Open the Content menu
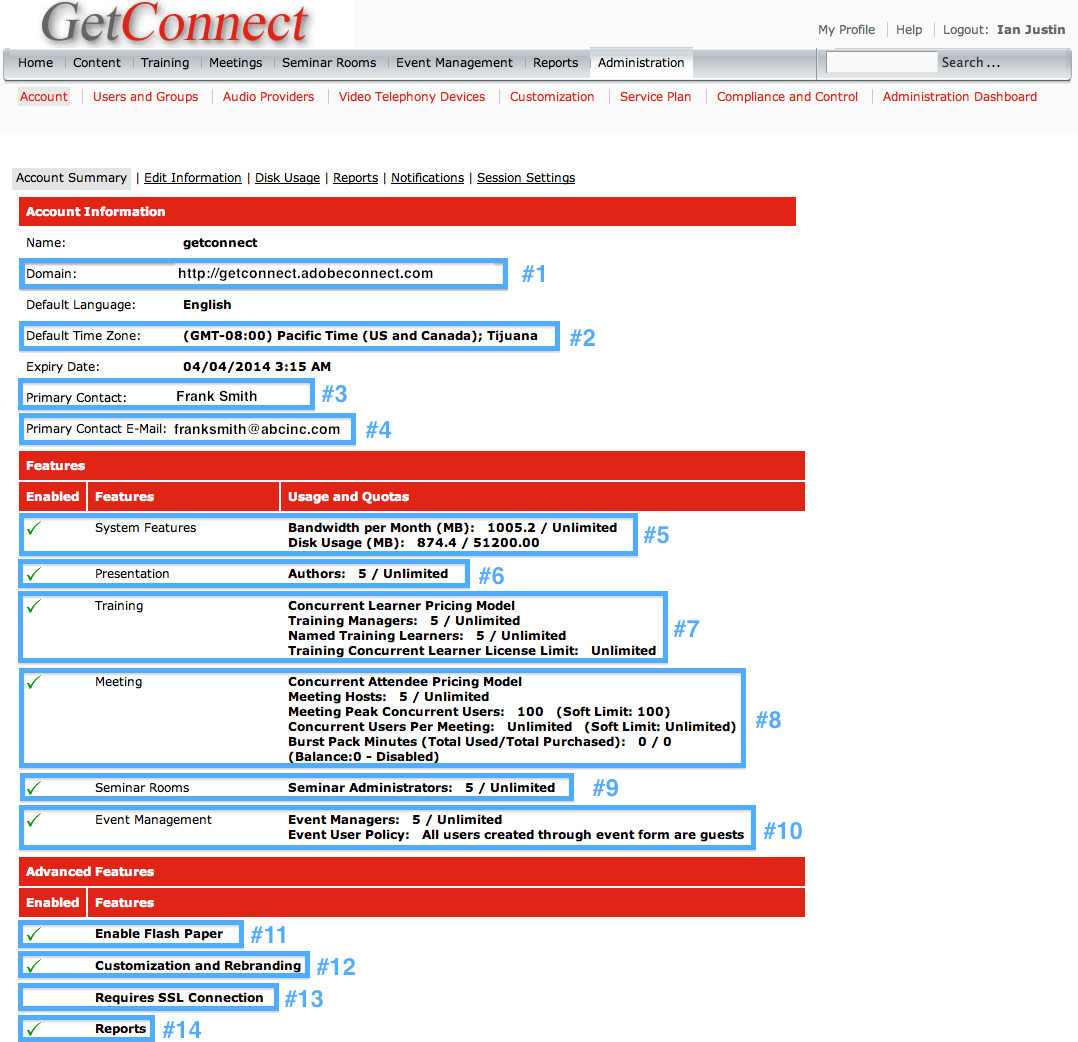Image resolution: width=1078 pixels, height=1042 pixels. [96, 63]
